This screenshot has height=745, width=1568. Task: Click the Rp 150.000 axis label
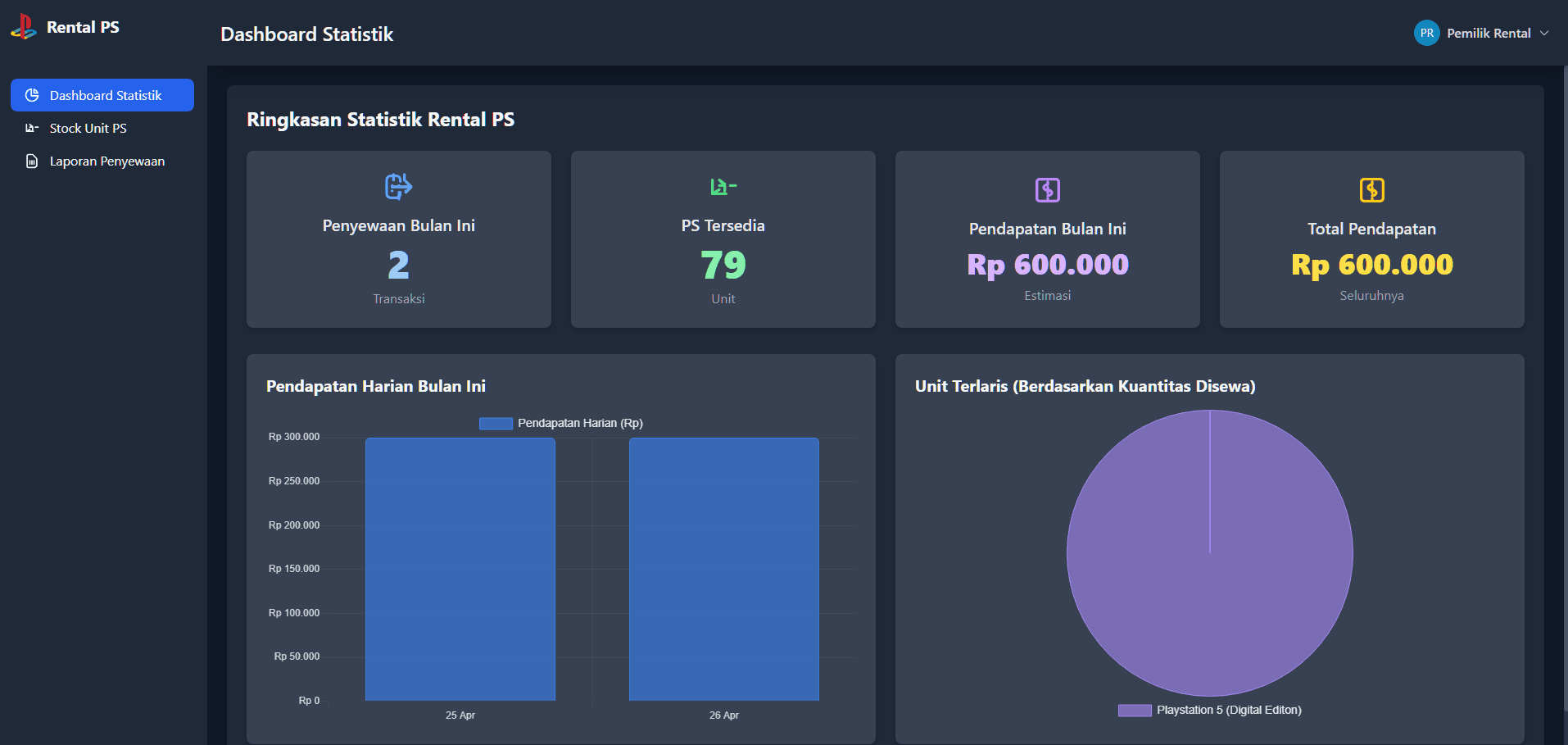click(x=294, y=569)
